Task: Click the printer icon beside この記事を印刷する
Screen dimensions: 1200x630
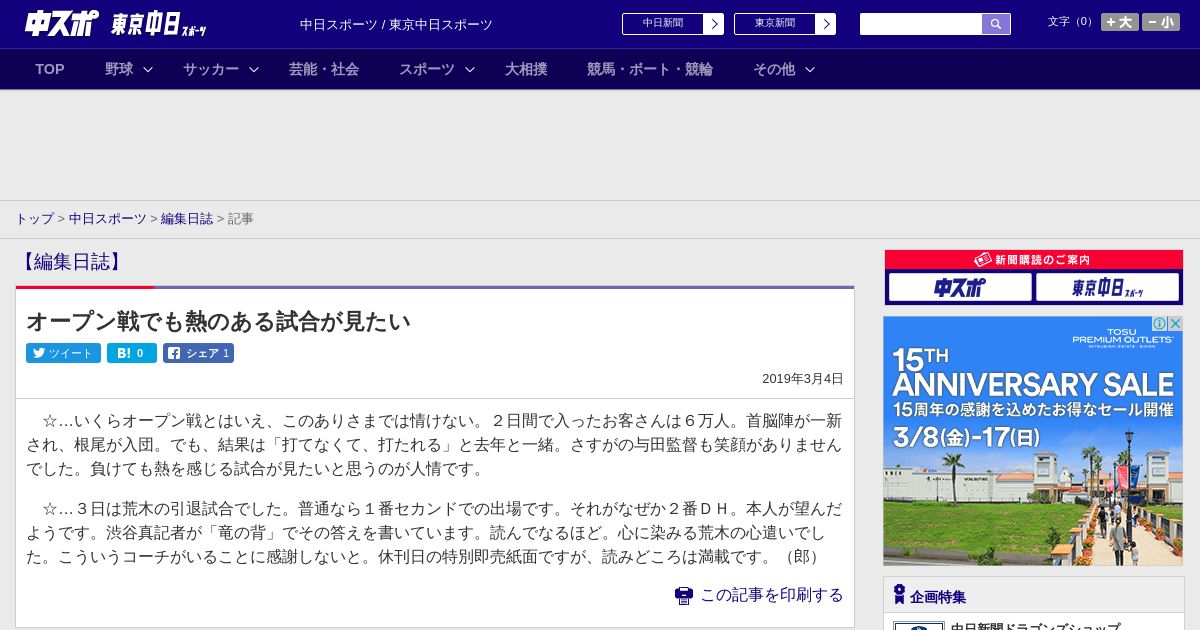Action: tap(684, 595)
